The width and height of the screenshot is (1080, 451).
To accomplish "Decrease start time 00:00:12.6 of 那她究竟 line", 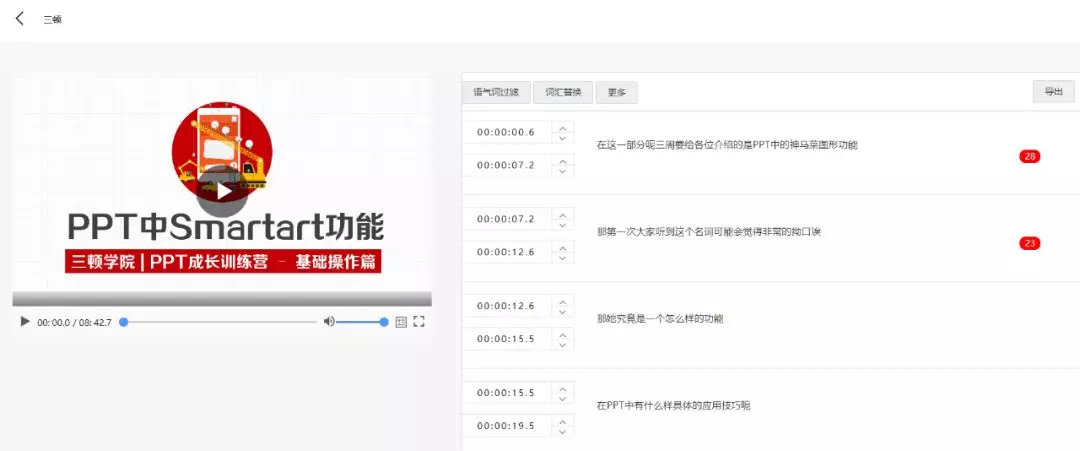I will coord(563,311).
